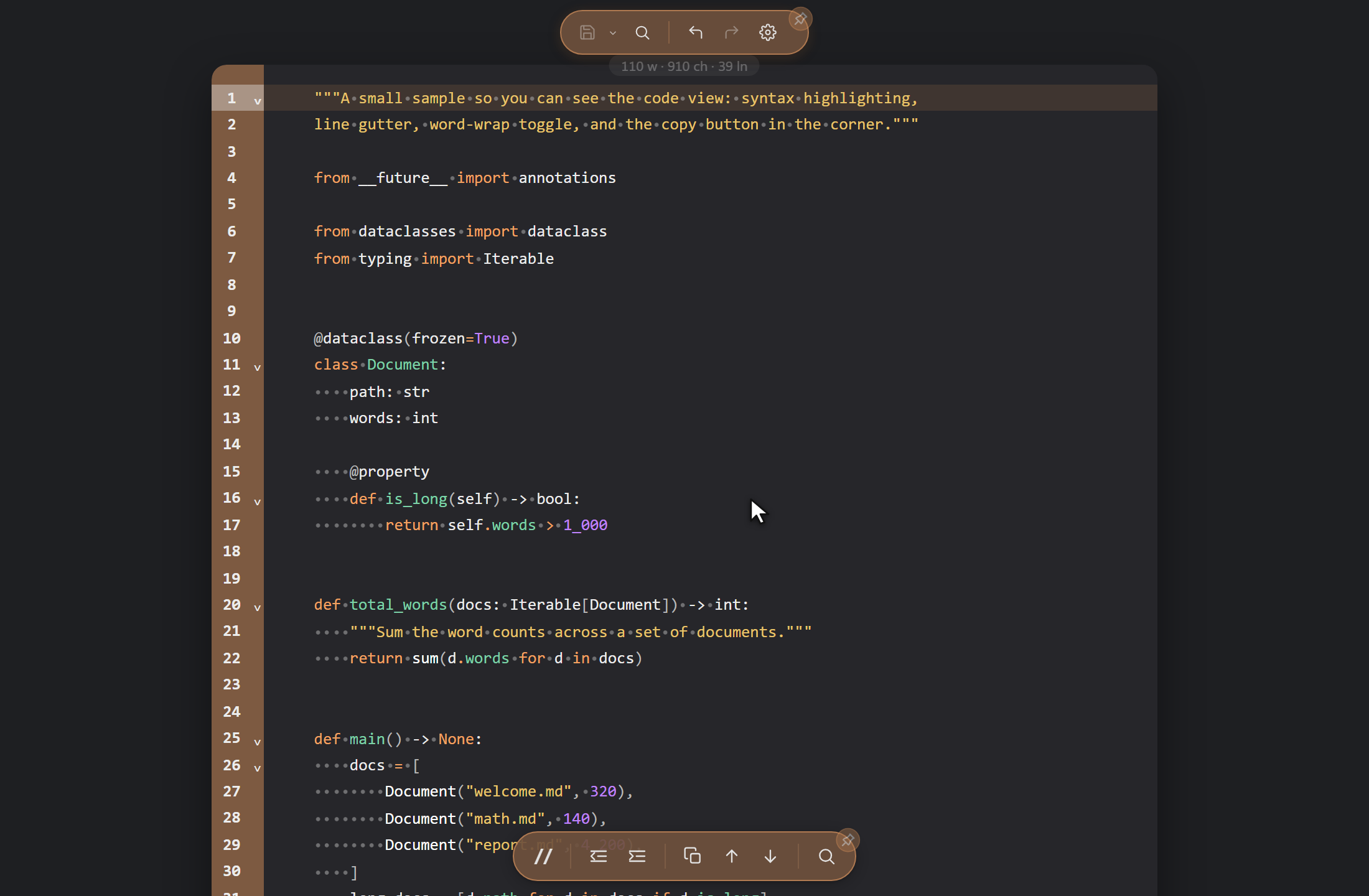Toggle line comment with the // button

coord(543,856)
